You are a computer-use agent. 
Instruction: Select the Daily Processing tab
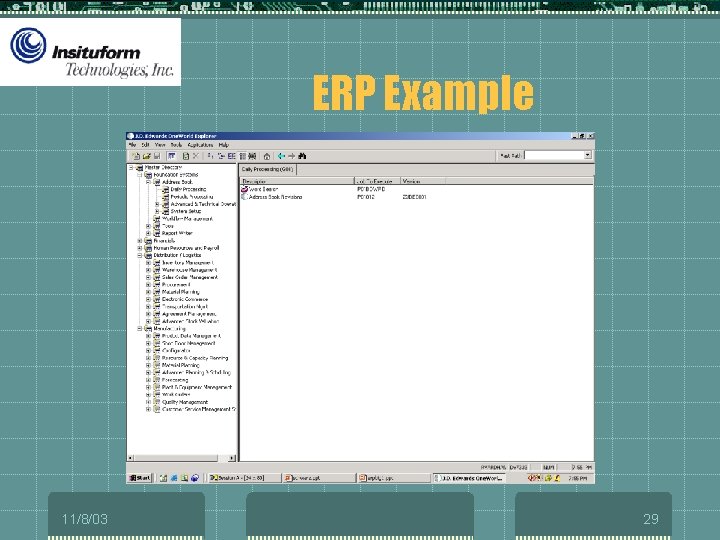click(267, 169)
